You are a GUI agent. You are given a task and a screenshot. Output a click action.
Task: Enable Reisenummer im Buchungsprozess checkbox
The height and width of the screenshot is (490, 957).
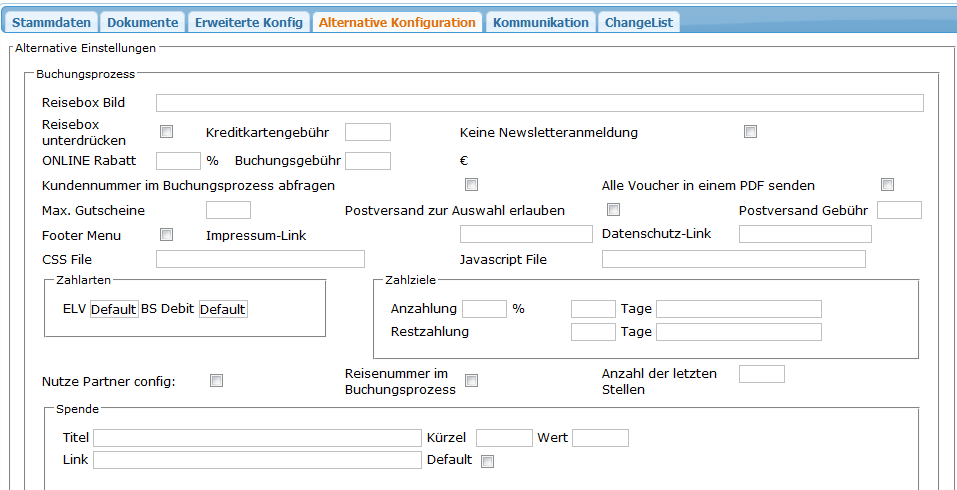click(x=472, y=380)
